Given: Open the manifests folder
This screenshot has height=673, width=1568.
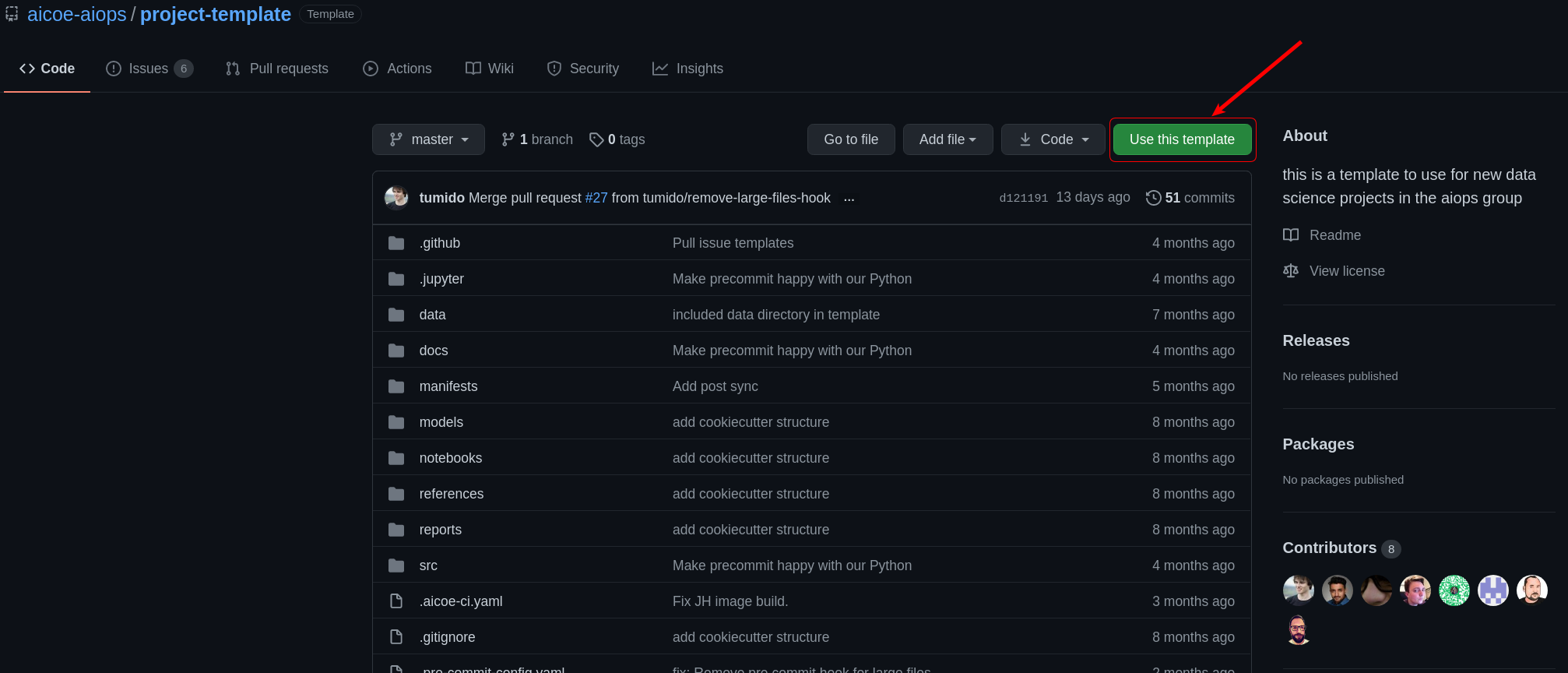Looking at the screenshot, I should pyautogui.click(x=448, y=386).
